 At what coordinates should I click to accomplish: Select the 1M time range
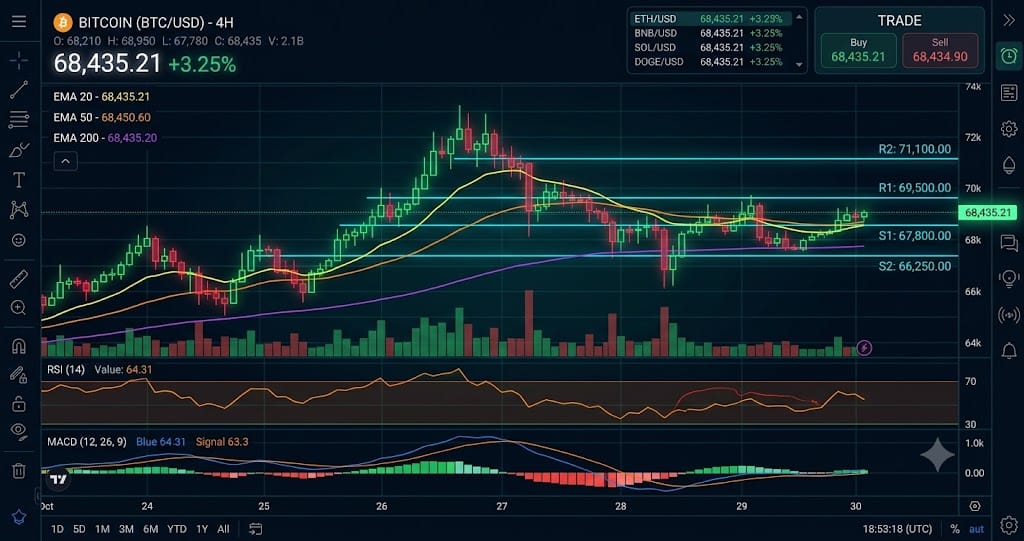pos(102,529)
